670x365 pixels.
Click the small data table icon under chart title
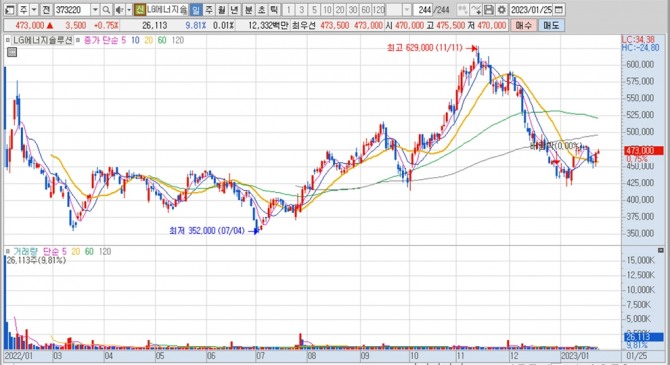12,53
